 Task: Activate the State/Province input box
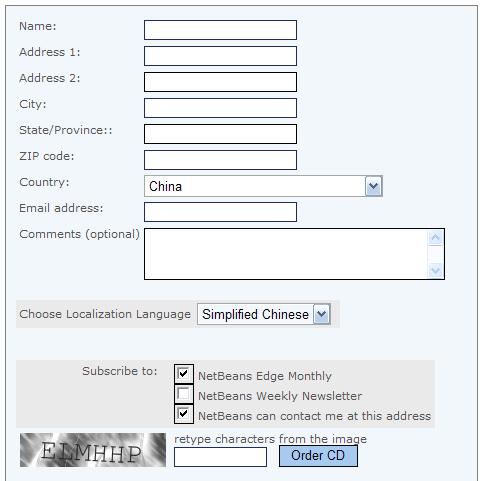(x=220, y=134)
